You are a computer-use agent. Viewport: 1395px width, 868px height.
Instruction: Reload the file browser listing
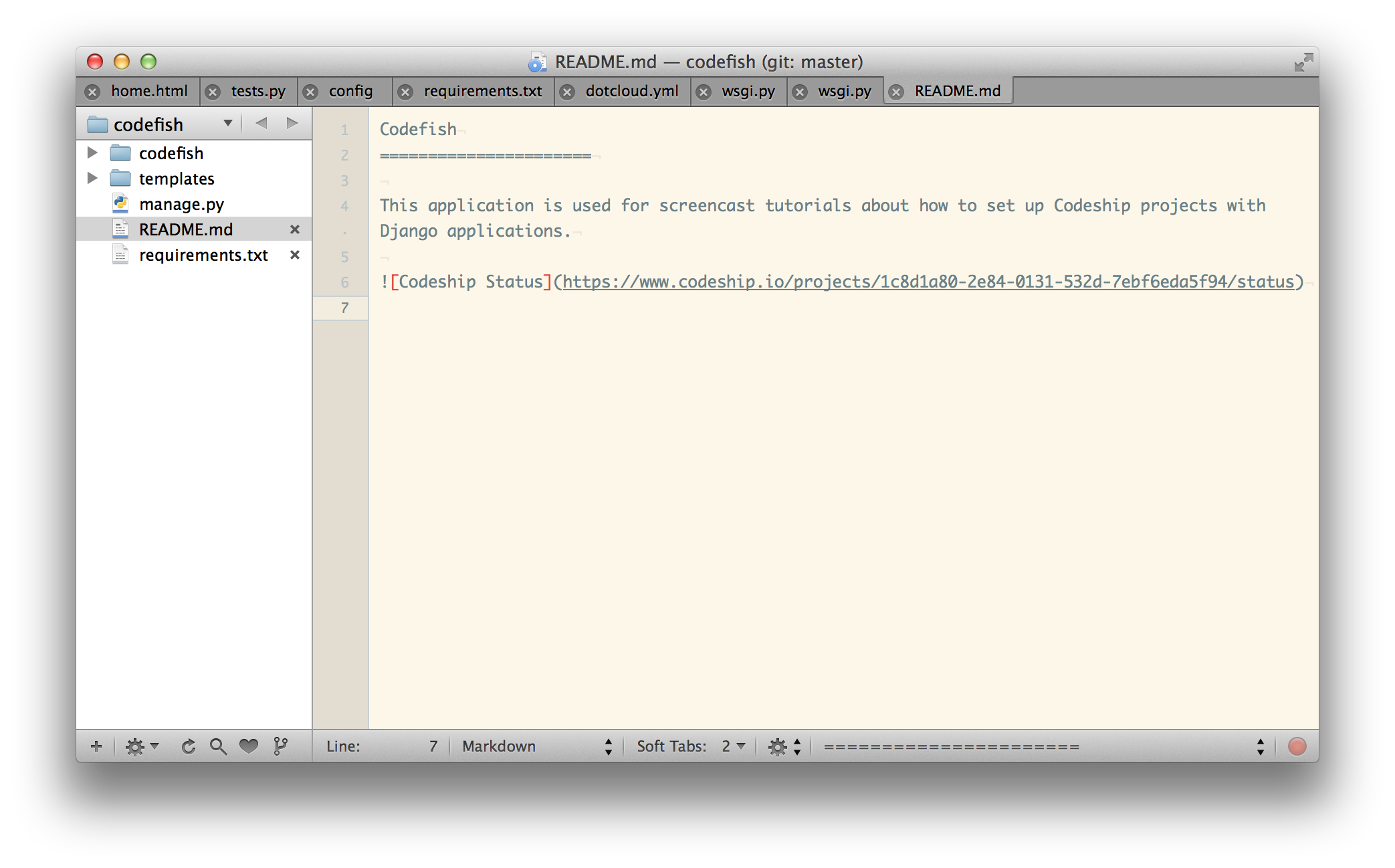[189, 746]
